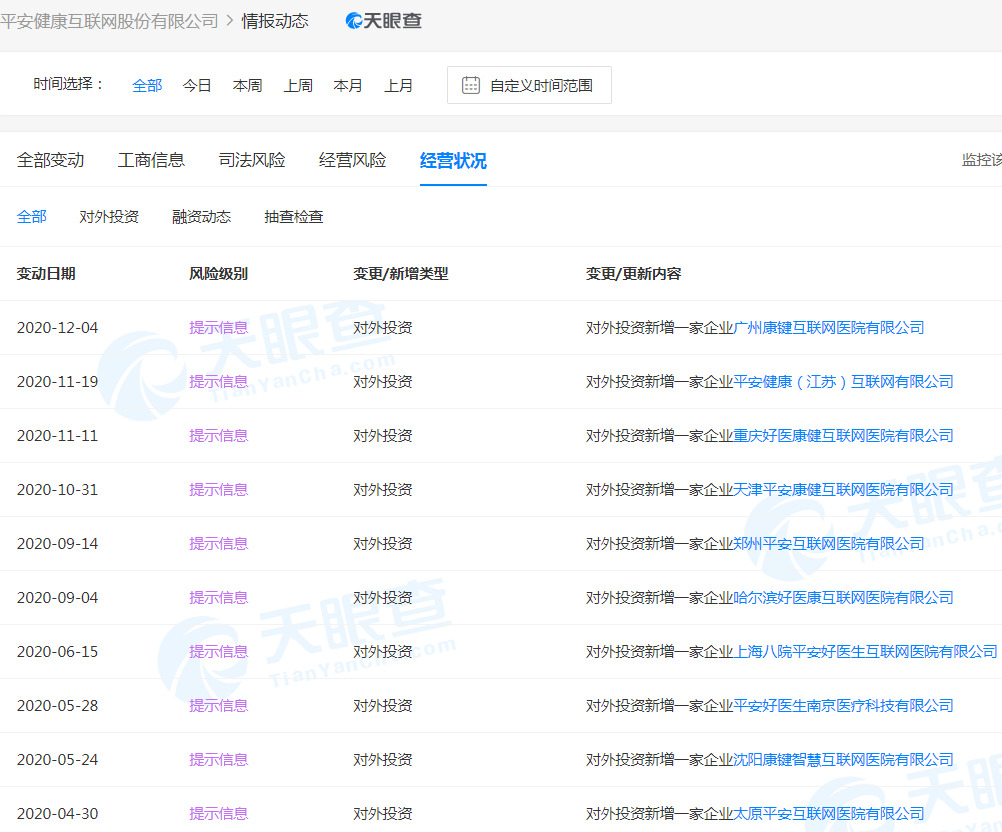Select the 本周 time filter
The height and width of the screenshot is (832, 1002).
click(x=247, y=85)
